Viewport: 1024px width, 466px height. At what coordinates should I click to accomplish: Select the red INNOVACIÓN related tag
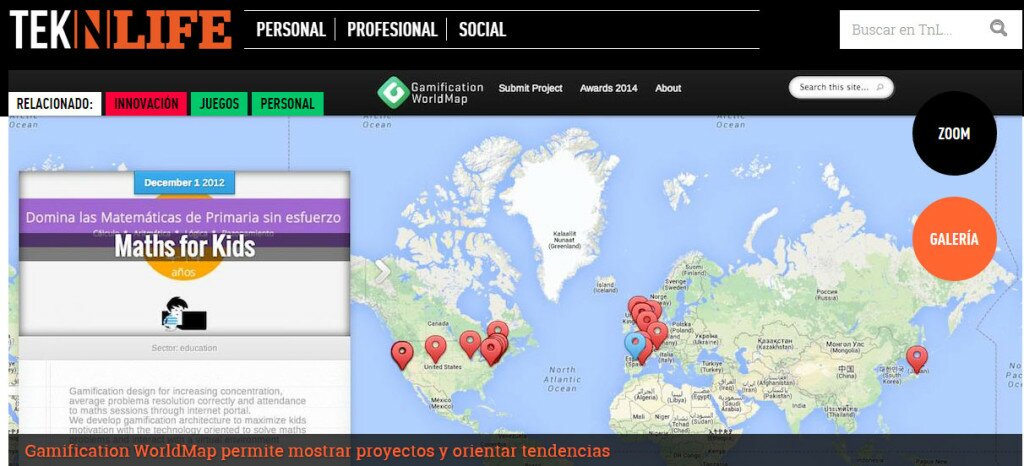click(146, 104)
